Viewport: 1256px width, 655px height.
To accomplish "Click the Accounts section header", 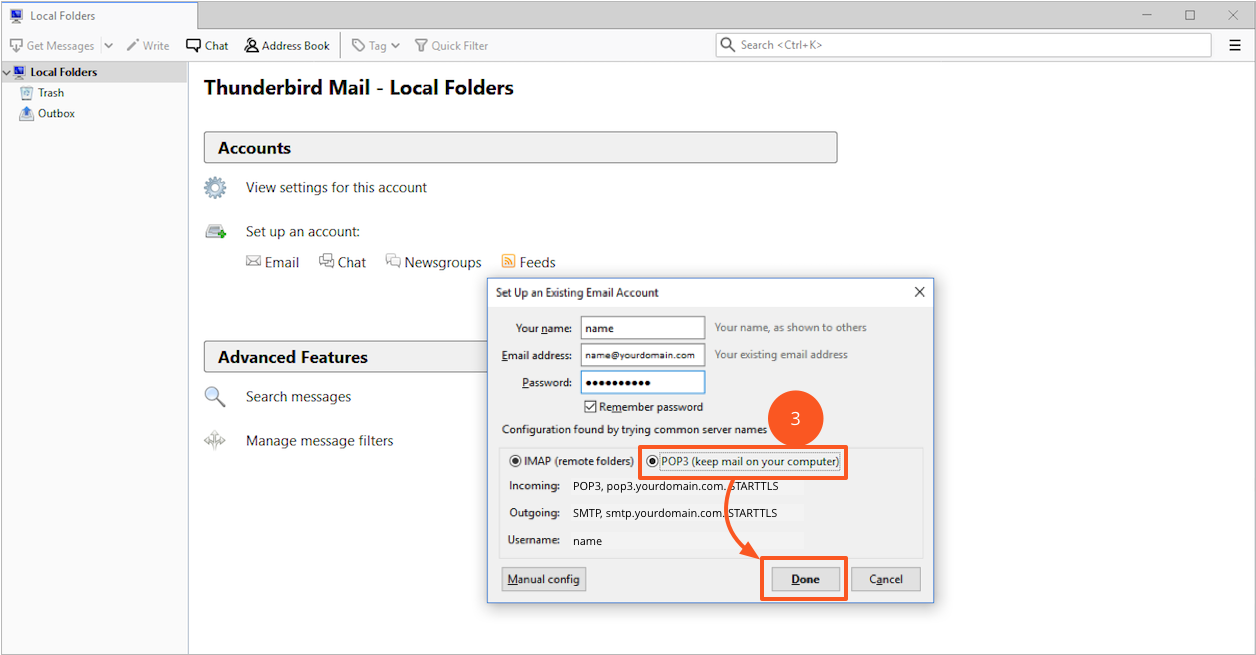I will click(x=520, y=148).
